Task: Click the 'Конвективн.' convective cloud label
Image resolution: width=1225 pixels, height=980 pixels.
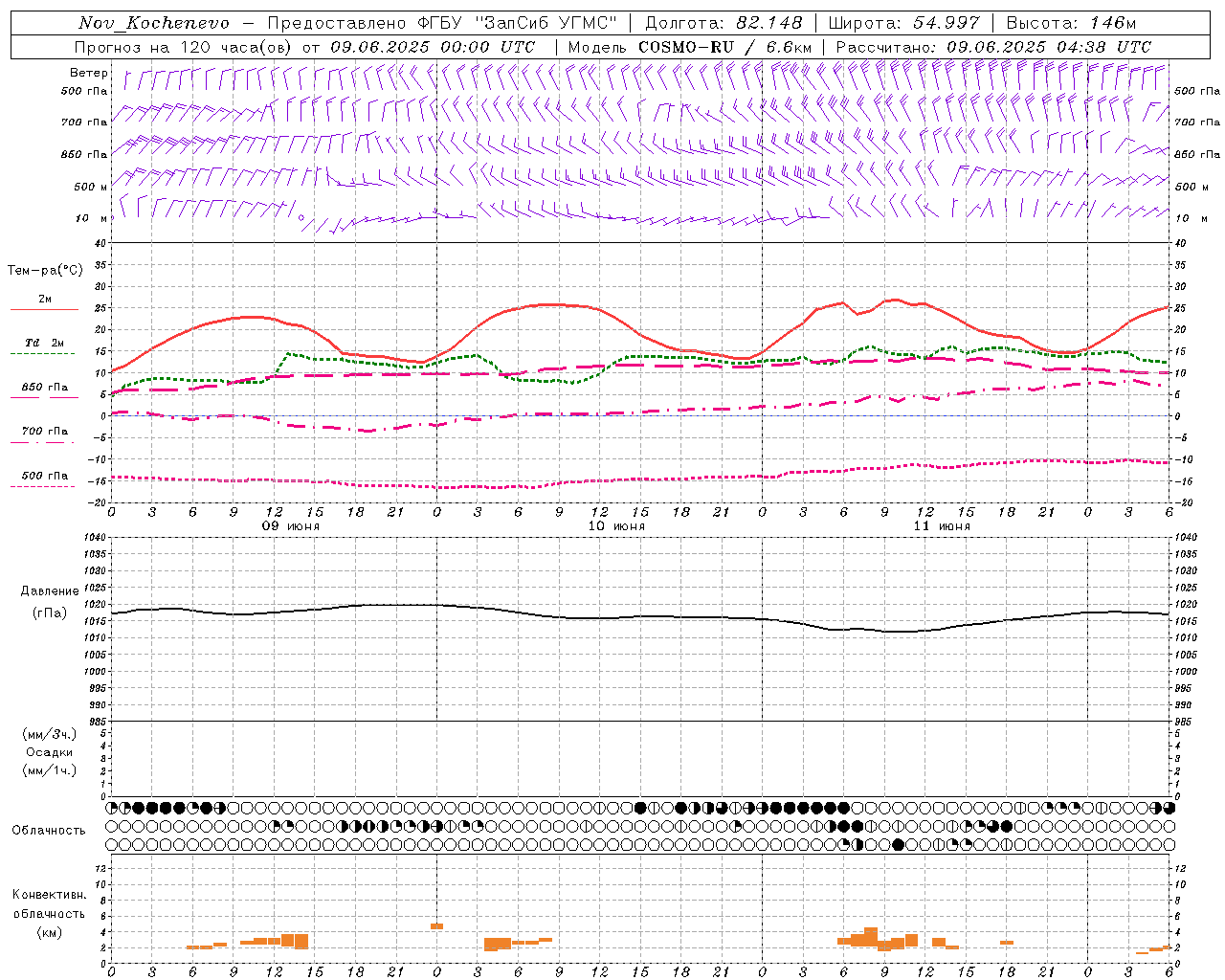Action: click(x=50, y=895)
